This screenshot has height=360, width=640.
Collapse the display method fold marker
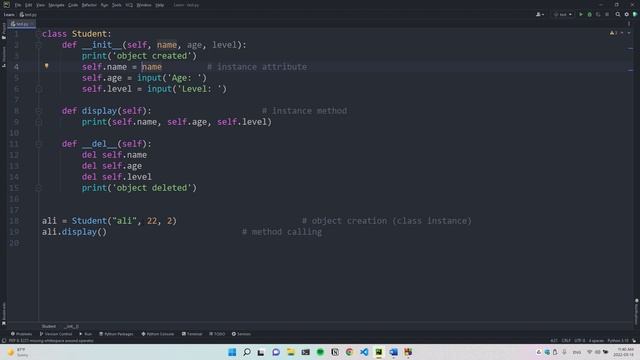click(38, 111)
